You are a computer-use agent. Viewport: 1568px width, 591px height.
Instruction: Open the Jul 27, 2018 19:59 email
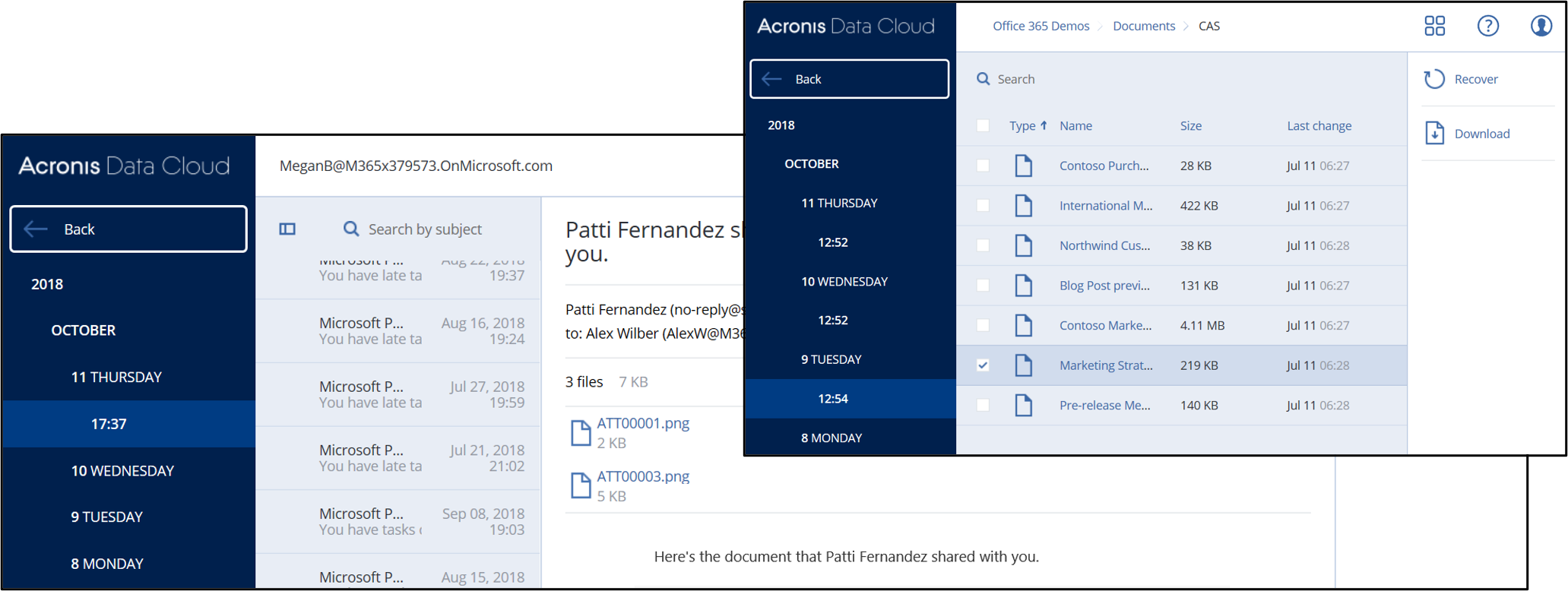[x=398, y=395]
